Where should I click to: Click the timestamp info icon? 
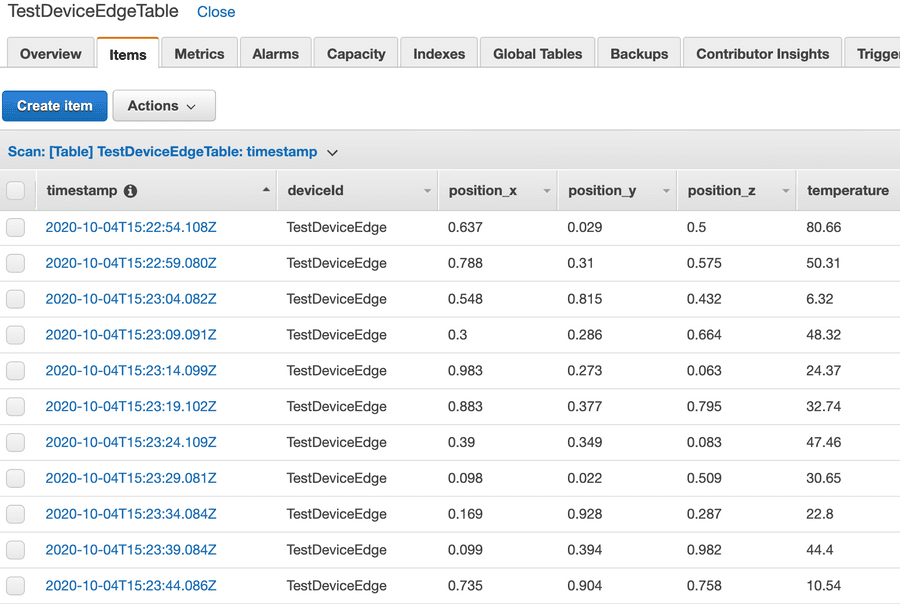pos(130,191)
